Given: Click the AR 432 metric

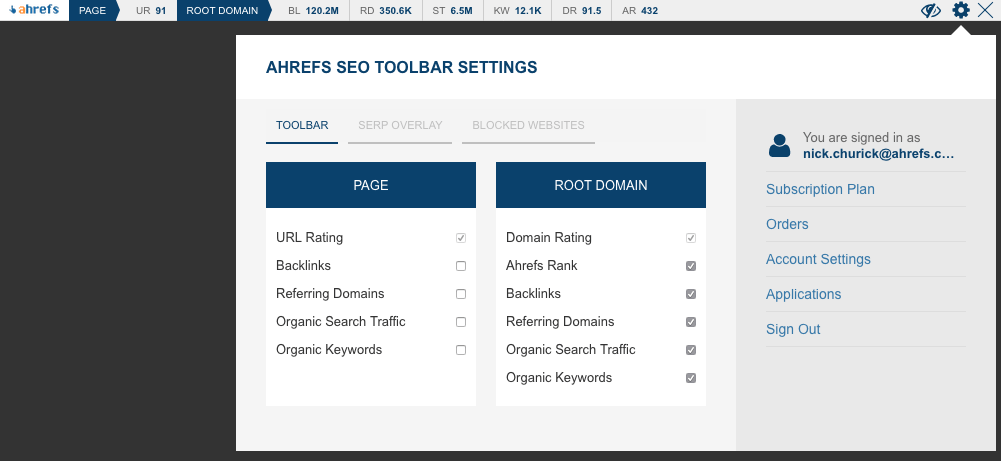Looking at the screenshot, I should [640, 11].
